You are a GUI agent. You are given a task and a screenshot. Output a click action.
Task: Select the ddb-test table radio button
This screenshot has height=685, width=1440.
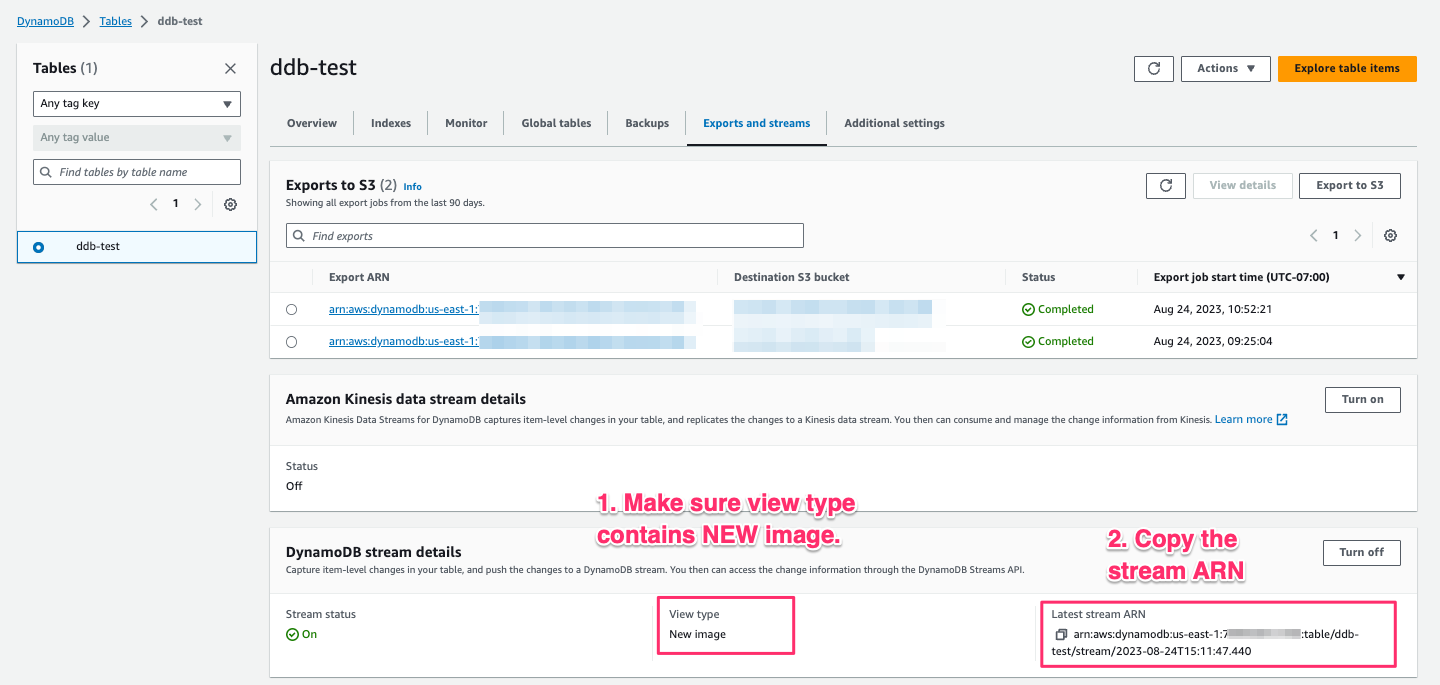point(38,247)
